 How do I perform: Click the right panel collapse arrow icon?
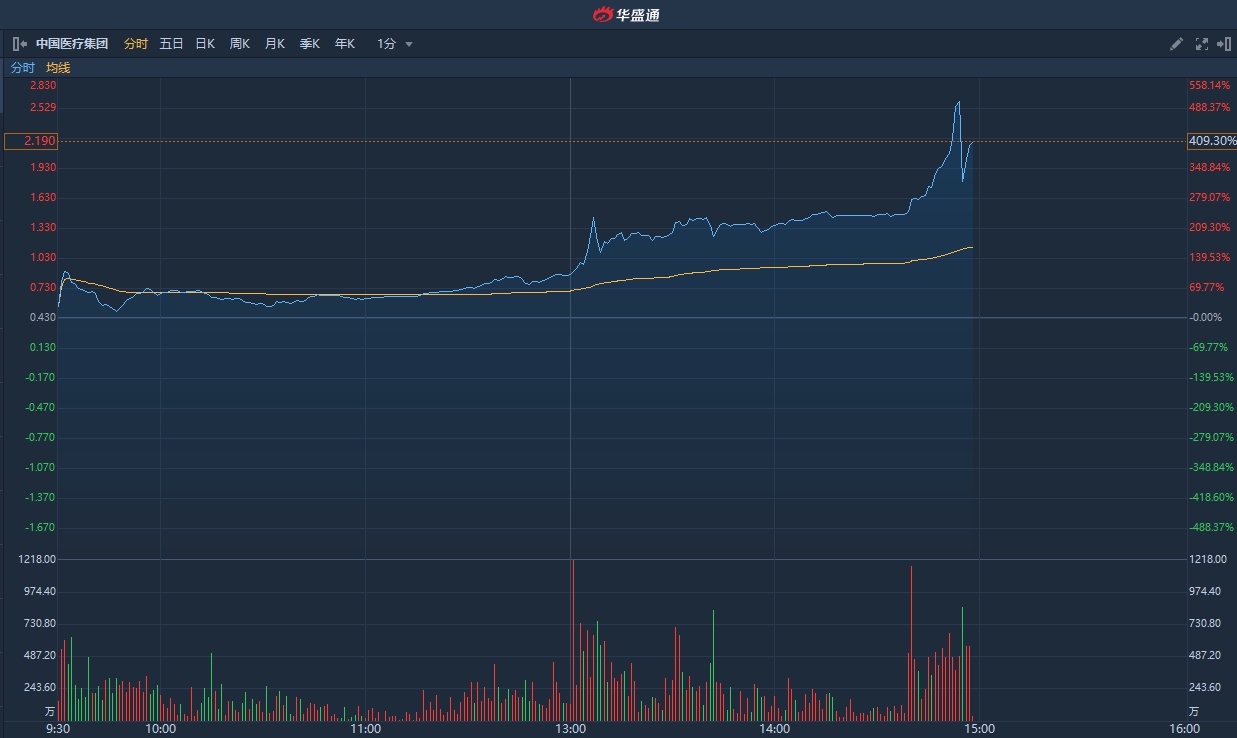tap(1223, 44)
